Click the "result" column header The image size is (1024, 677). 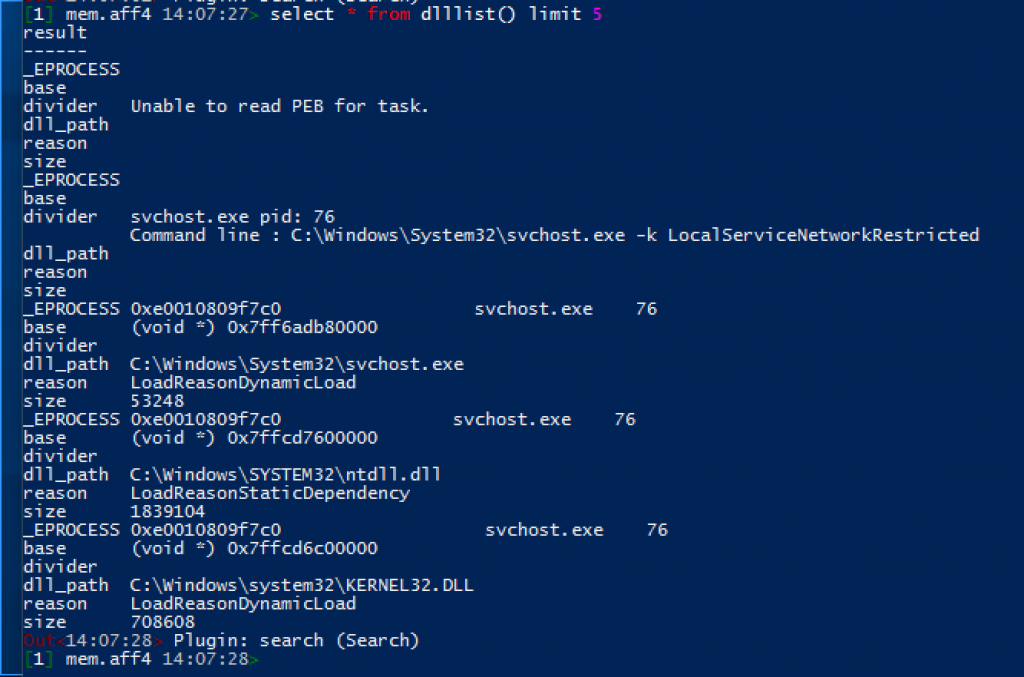click(55, 33)
